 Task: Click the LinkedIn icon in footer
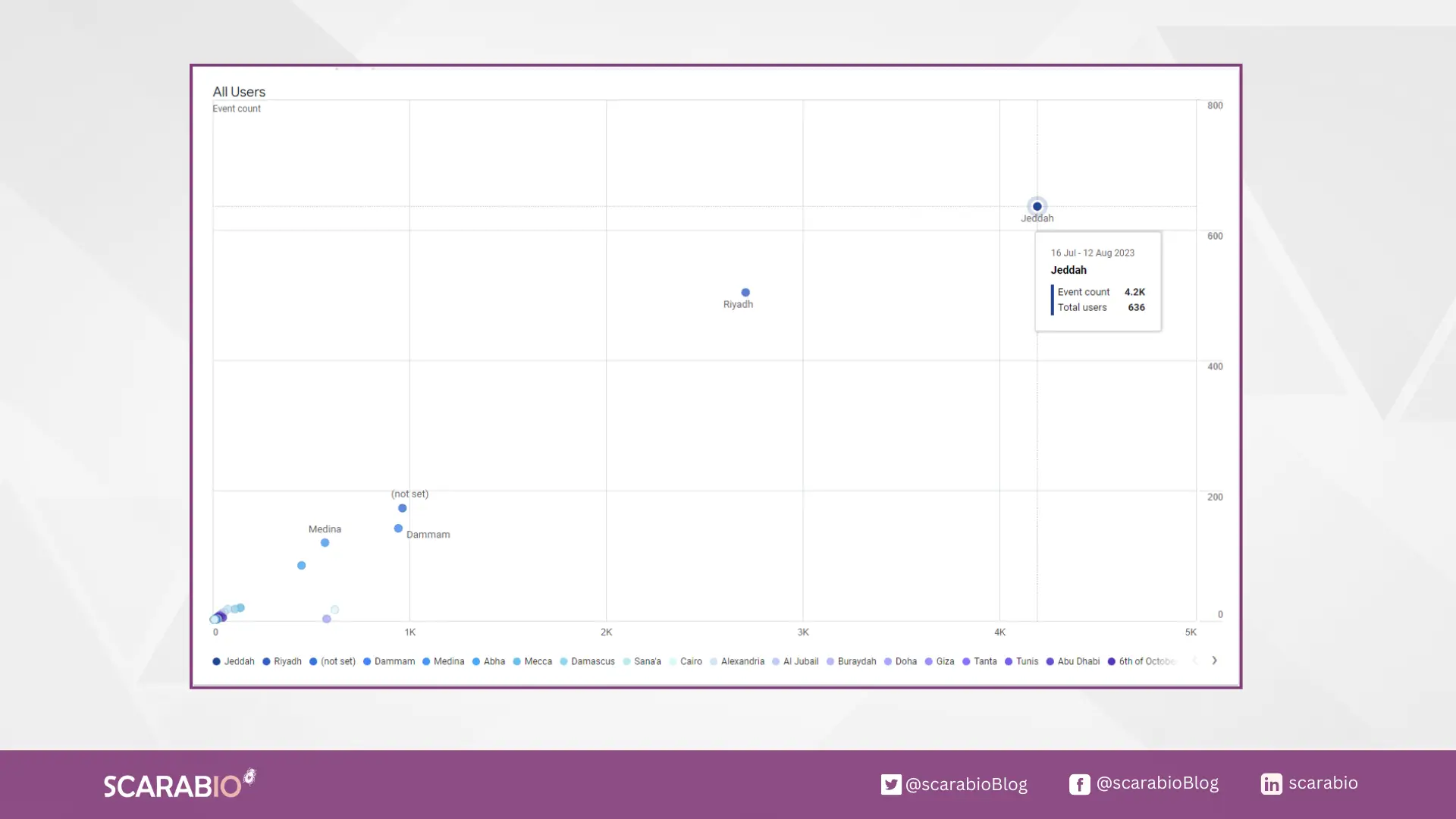click(1271, 784)
